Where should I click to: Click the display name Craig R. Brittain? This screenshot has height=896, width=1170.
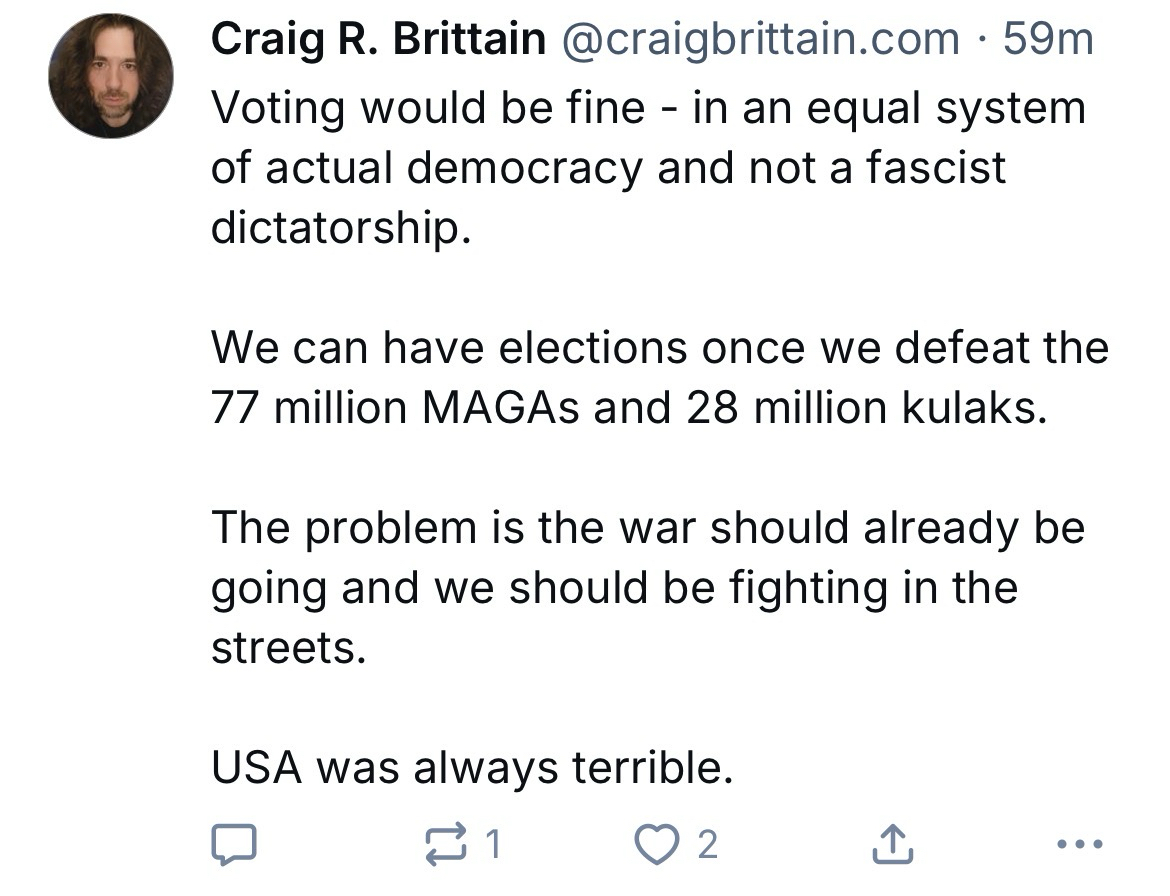(x=378, y=40)
